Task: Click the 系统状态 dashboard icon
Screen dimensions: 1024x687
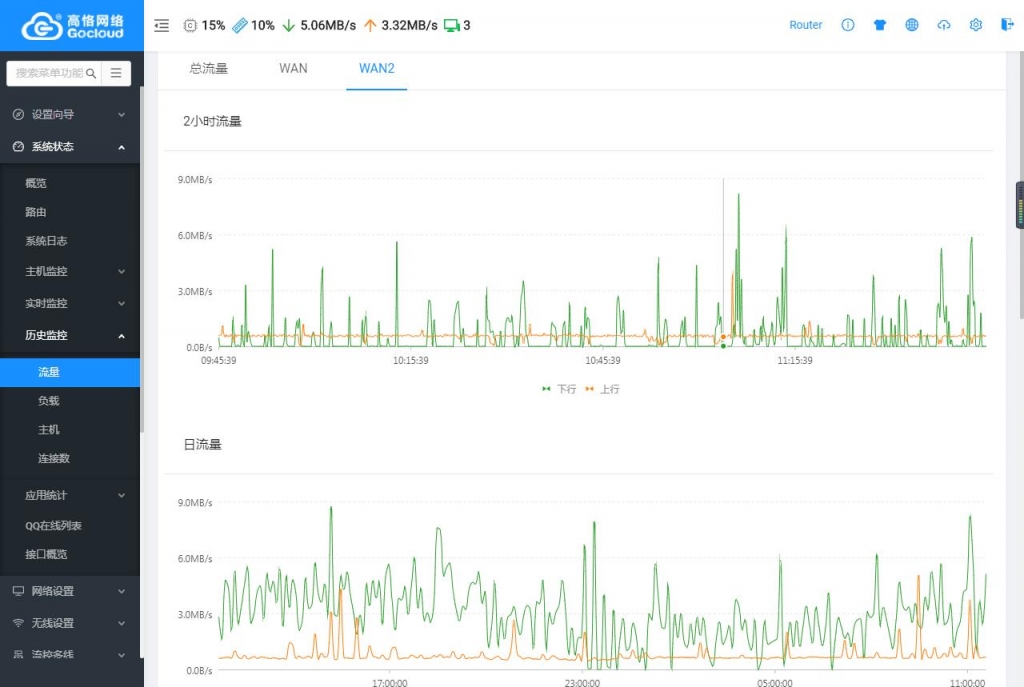Action: pyautogui.click(x=18, y=146)
